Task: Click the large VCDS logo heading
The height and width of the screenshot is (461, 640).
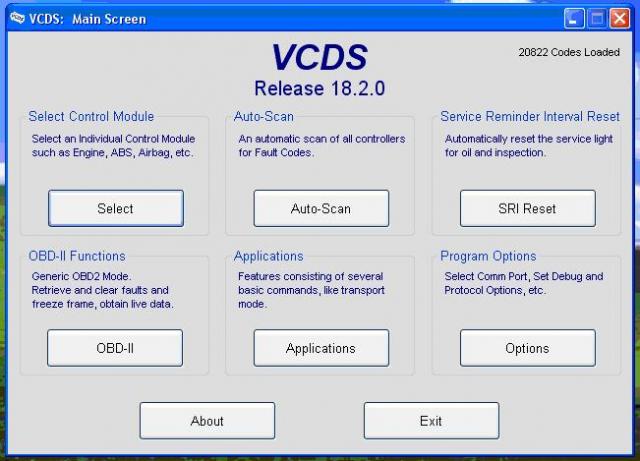Action: [x=320, y=57]
